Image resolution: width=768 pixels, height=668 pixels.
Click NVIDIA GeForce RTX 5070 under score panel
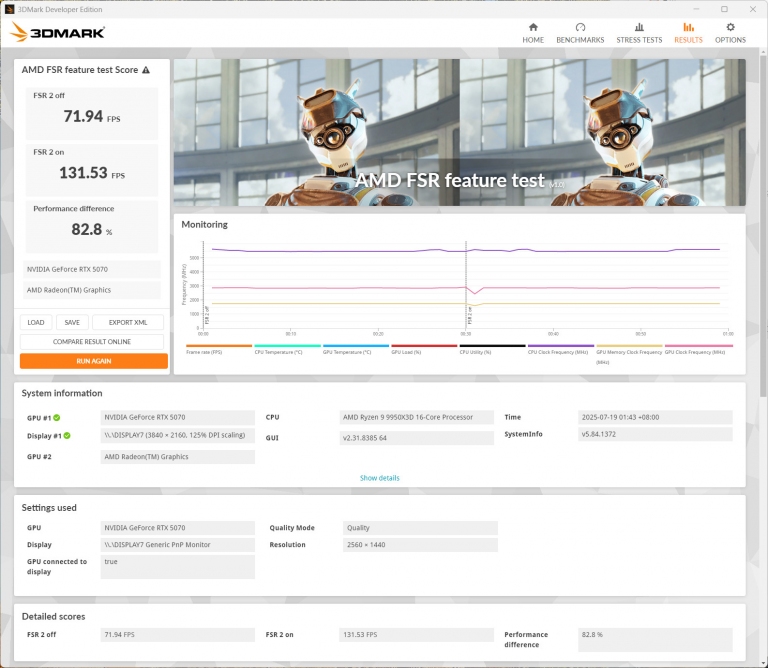tap(92, 269)
